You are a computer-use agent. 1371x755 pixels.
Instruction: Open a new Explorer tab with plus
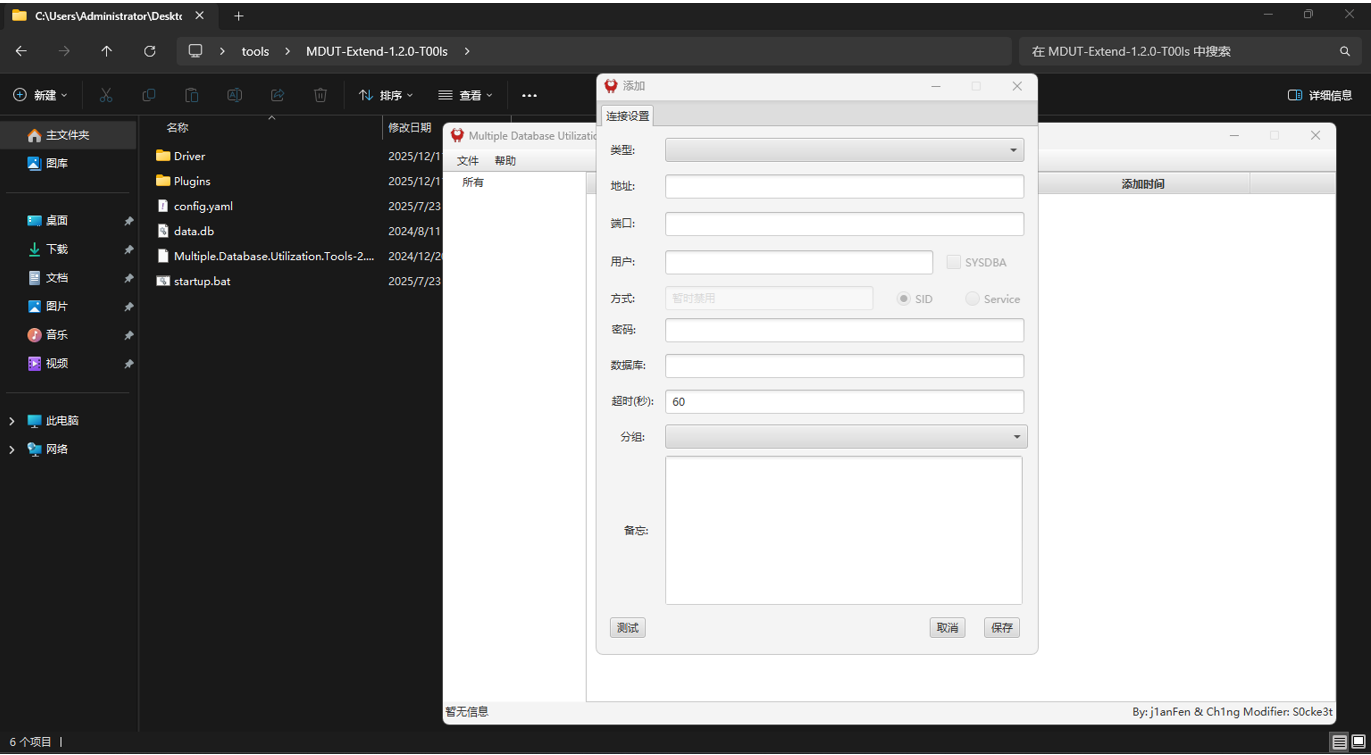point(239,16)
